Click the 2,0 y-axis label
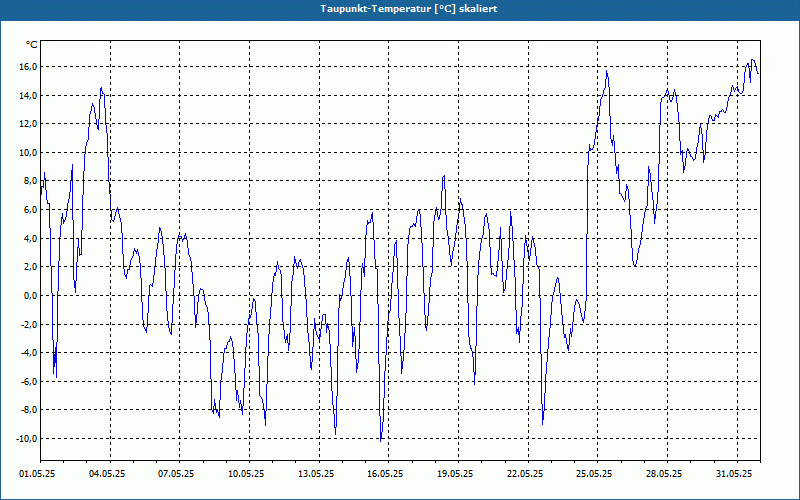The height and width of the screenshot is (500, 800). click(x=30, y=267)
